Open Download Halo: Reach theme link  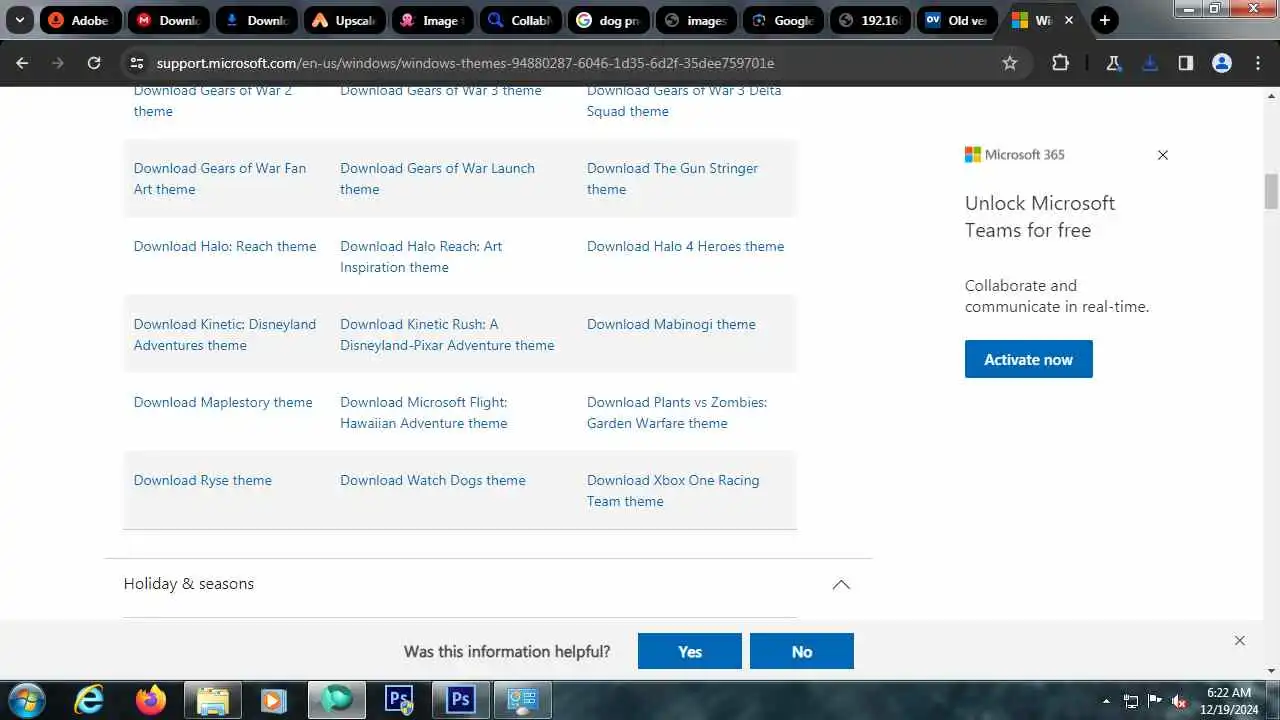[x=225, y=246]
